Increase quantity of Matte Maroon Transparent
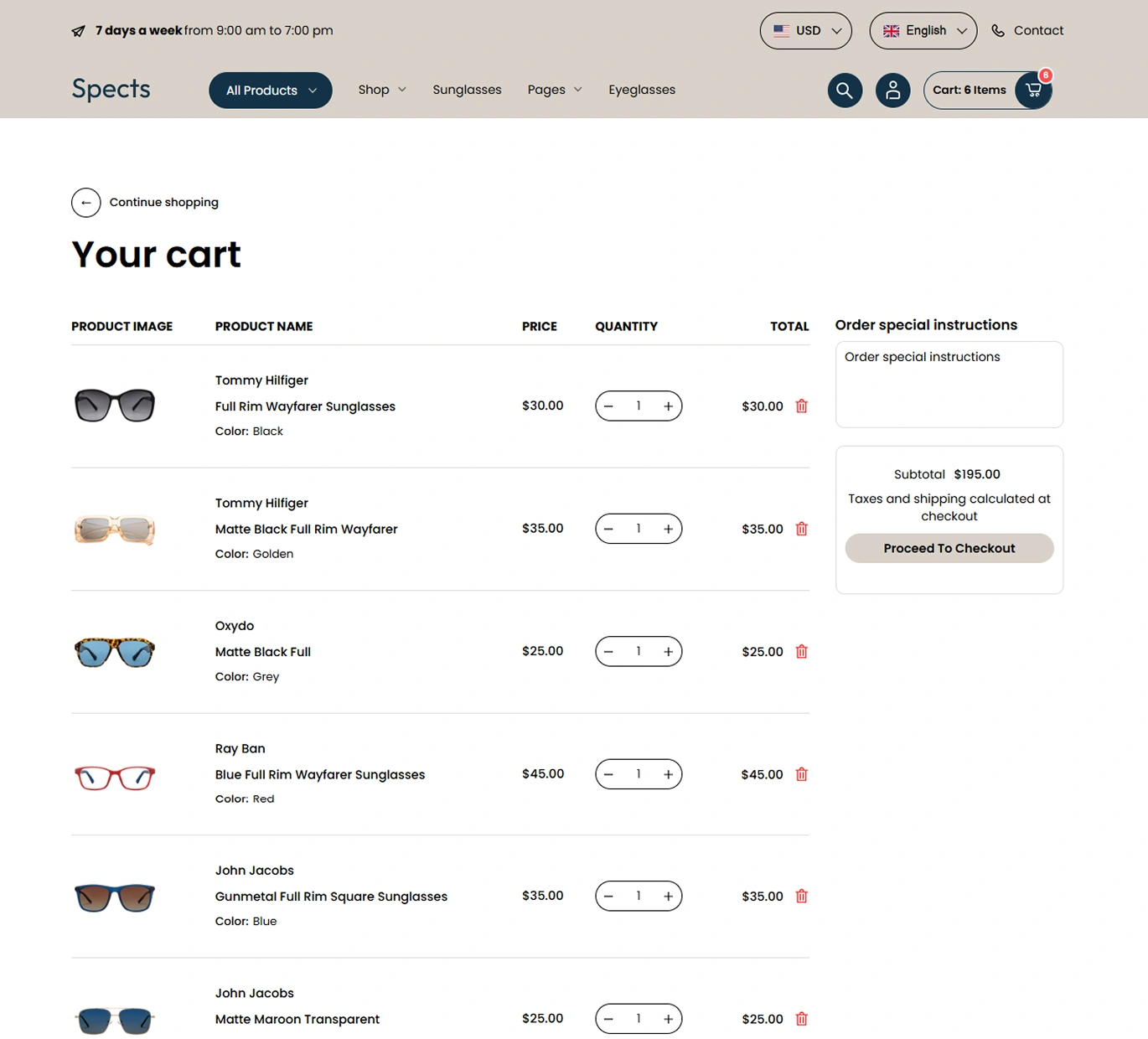The height and width of the screenshot is (1039, 1148). point(668,1019)
